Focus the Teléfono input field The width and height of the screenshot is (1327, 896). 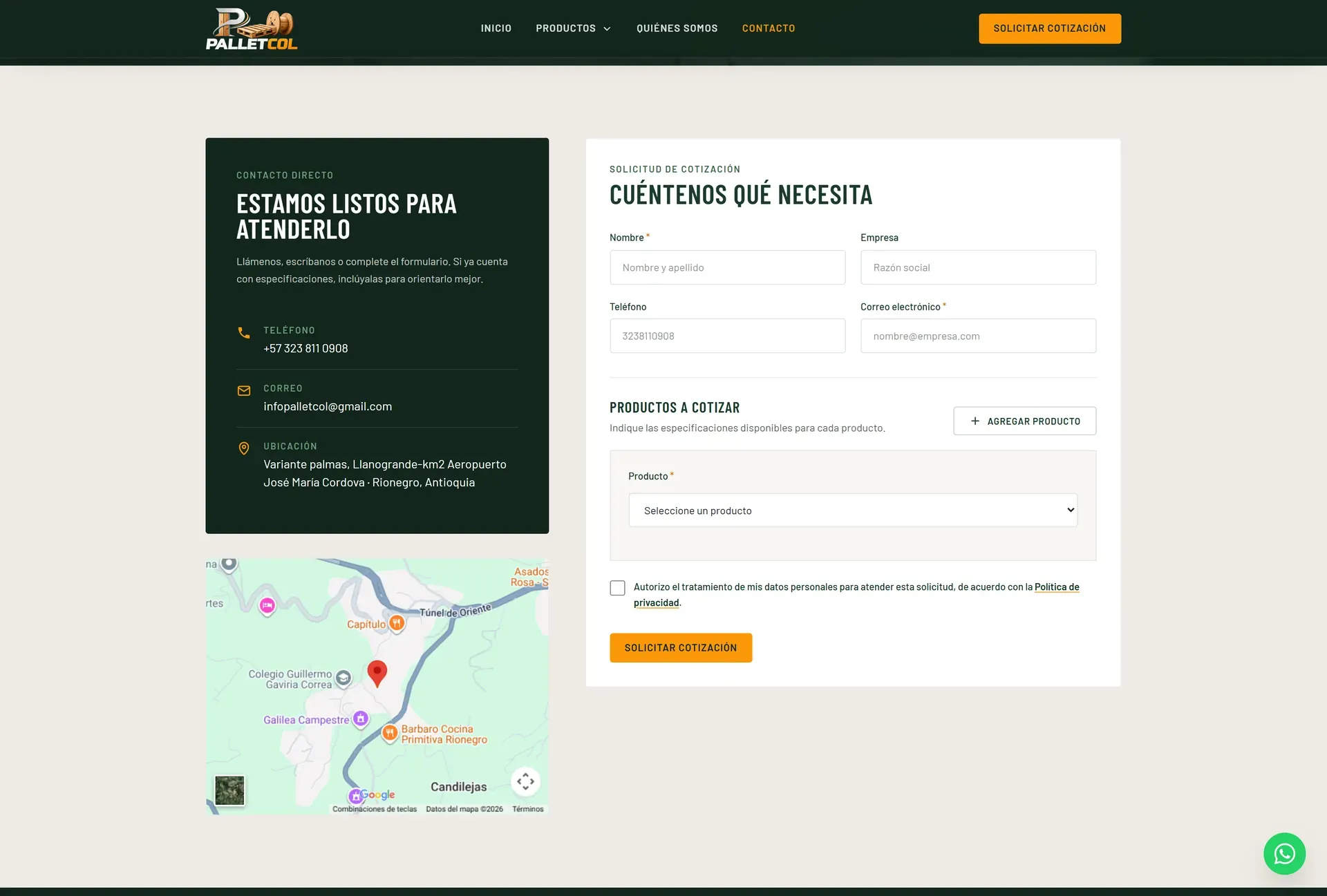(x=727, y=336)
